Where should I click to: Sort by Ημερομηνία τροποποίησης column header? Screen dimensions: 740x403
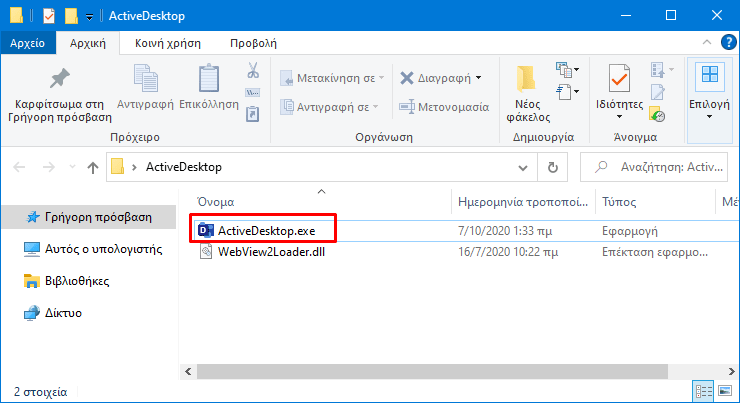pos(523,202)
